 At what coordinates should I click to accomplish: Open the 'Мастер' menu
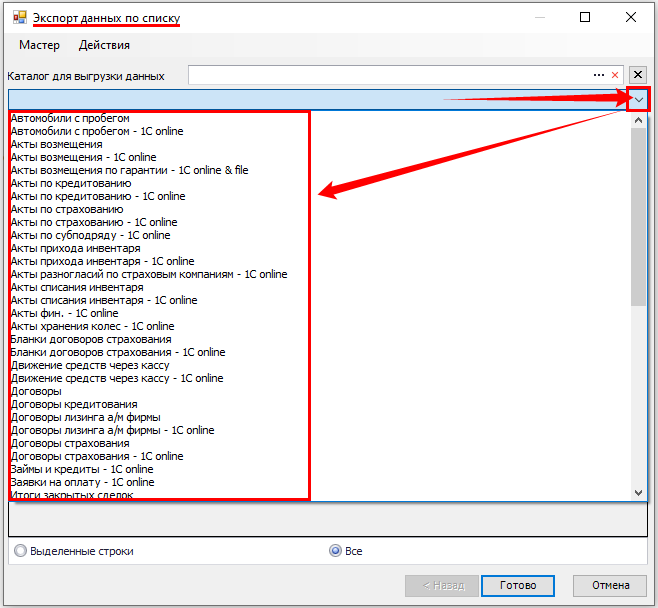point(39,45)
